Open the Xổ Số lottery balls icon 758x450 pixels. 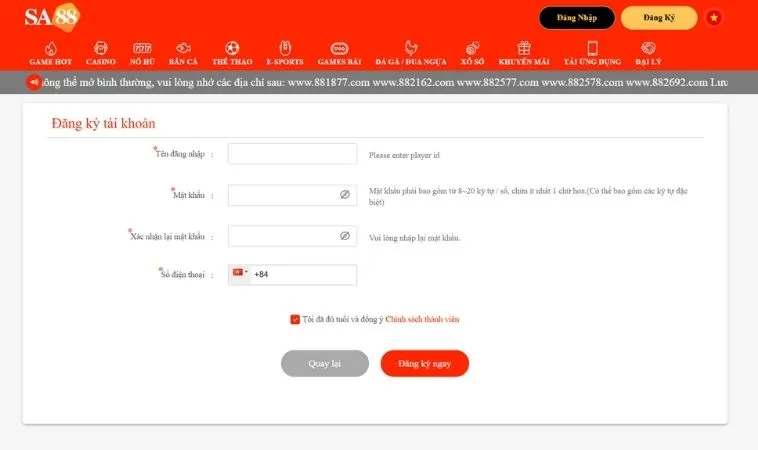pos(472,48)
